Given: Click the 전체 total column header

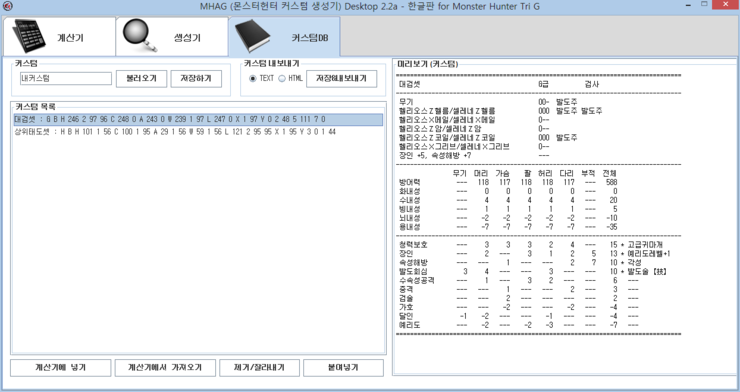Looking at the screenshot, I should [x=609, y=173].
